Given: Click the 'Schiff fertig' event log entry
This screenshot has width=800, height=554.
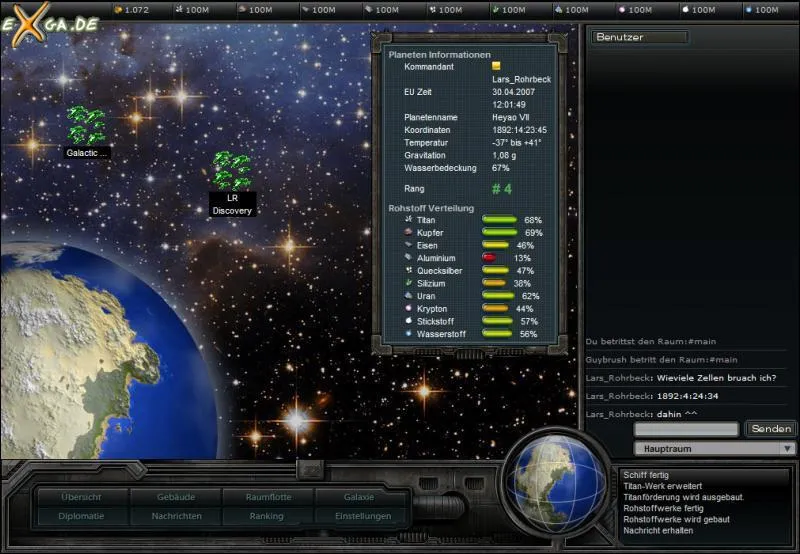Looking at the screenshot, I should [646, 475].
